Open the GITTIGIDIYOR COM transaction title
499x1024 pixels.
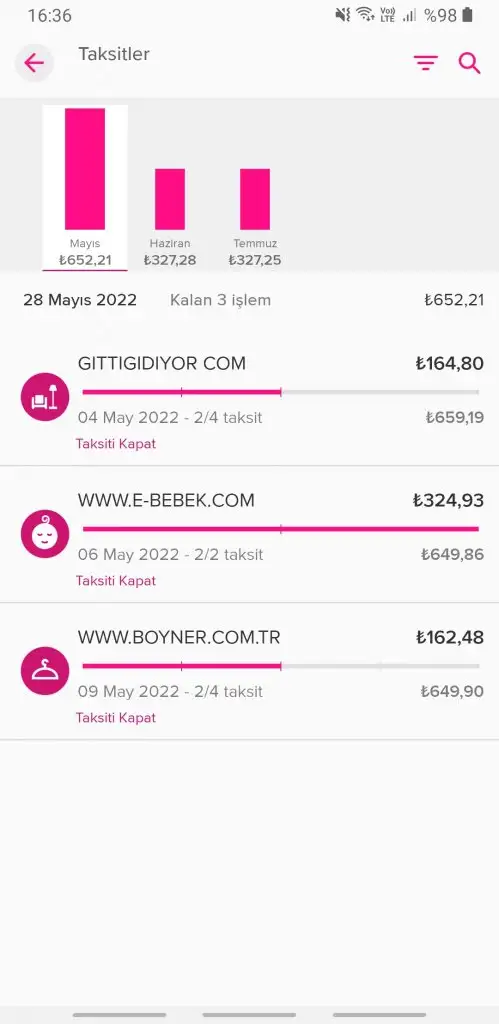(x=162, y=364)
